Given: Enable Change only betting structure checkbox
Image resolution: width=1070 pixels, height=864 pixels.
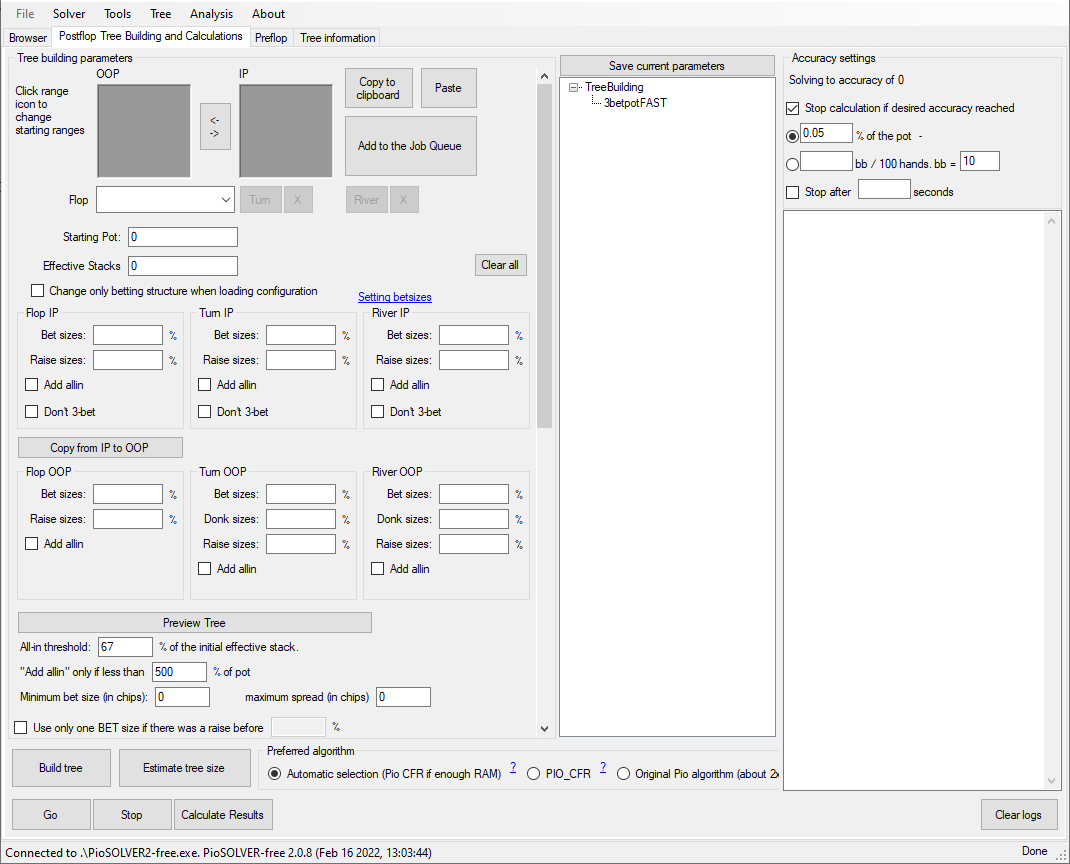Looking at the screenshot, I should (x=38, y=291).
